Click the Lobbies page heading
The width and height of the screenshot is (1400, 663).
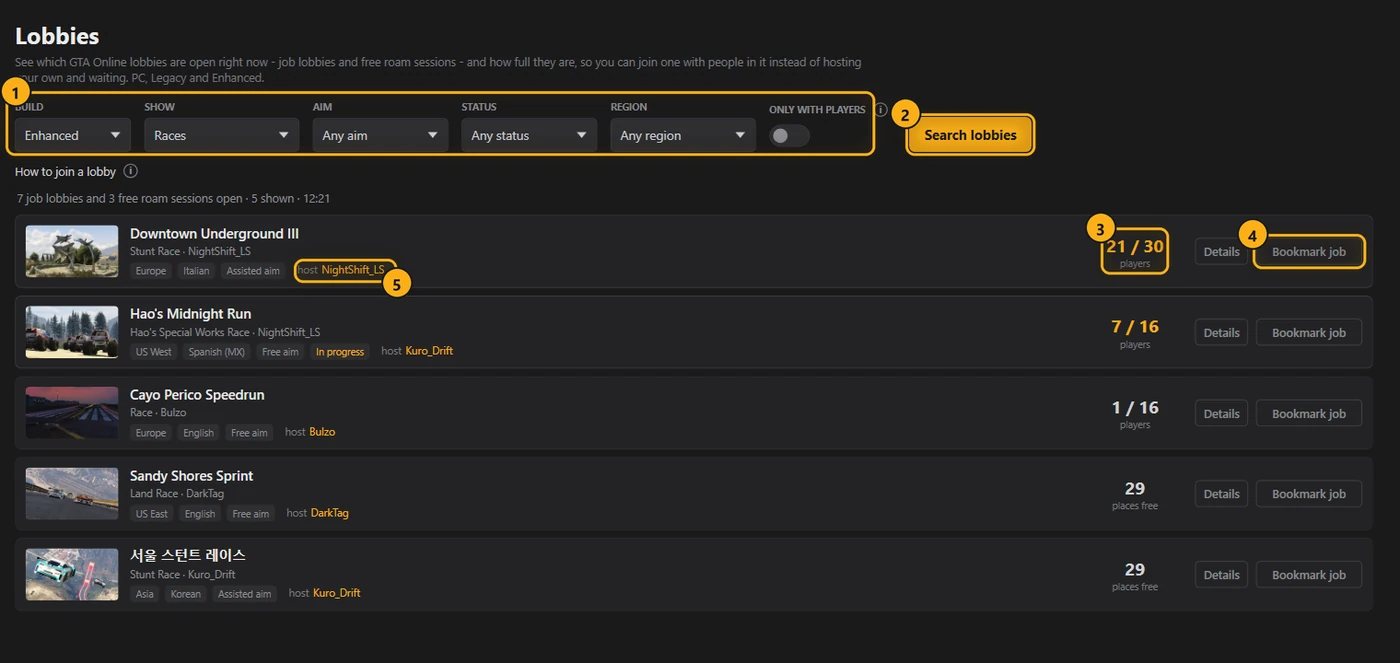(x=57, y=36)
